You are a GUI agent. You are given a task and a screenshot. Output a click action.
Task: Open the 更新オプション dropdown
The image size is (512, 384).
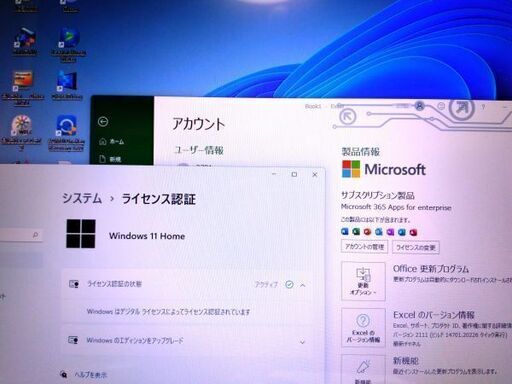coord(363,281)
